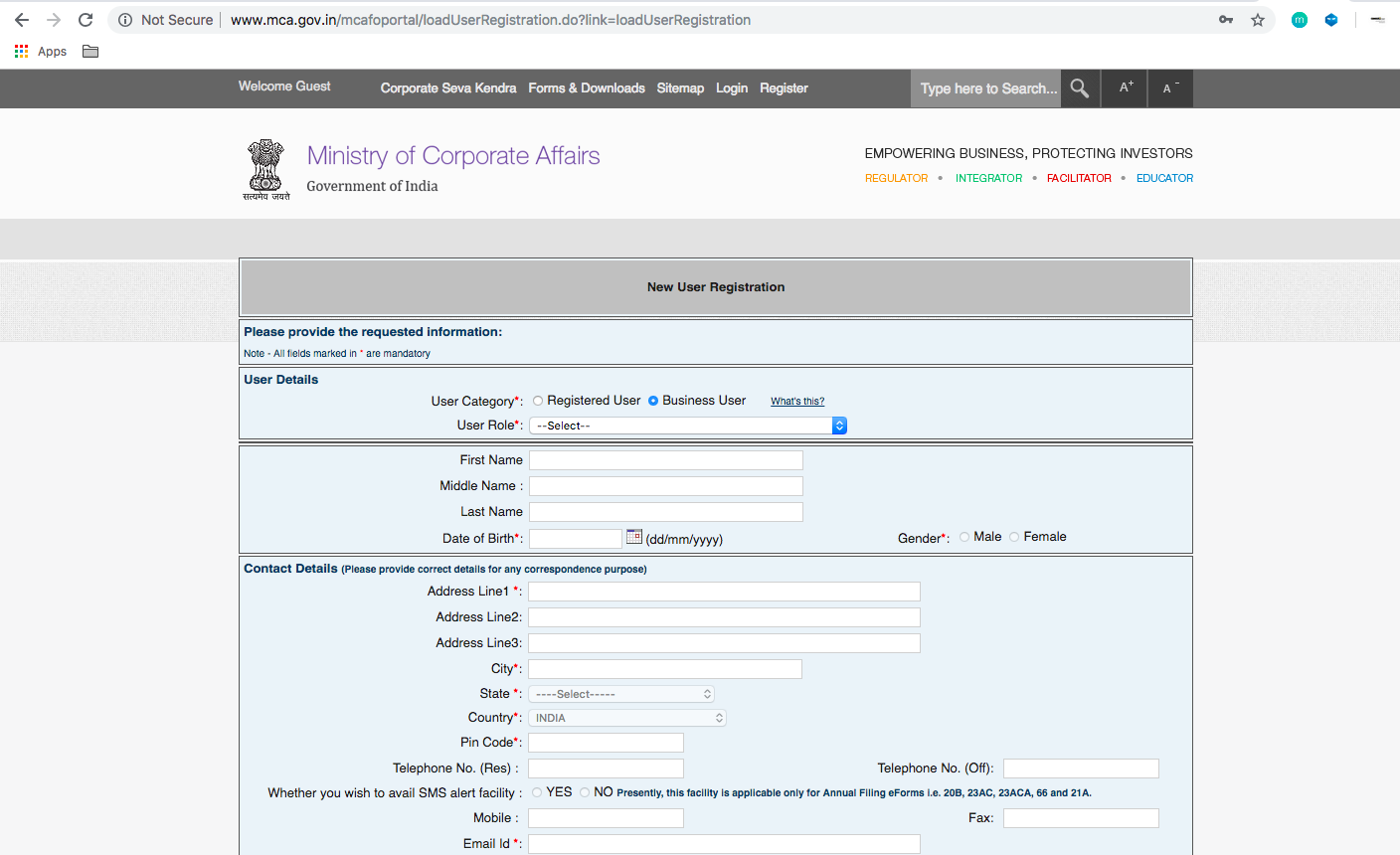Click the Address Line2 field
This screenshot has width=1400, height=855.
[x=724, y=617]
